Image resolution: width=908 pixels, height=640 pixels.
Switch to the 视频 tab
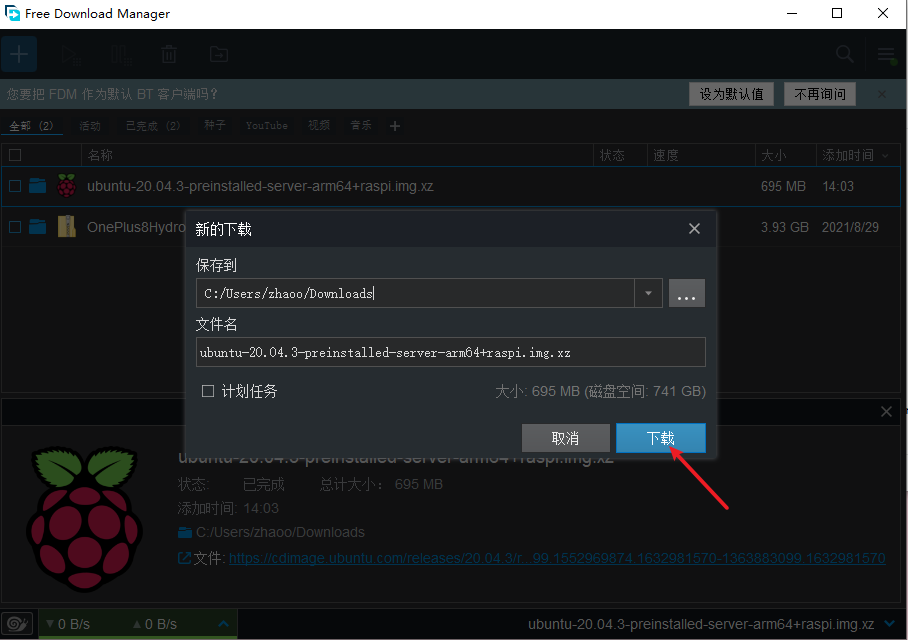pyautogui.click(x=319, y=125)
